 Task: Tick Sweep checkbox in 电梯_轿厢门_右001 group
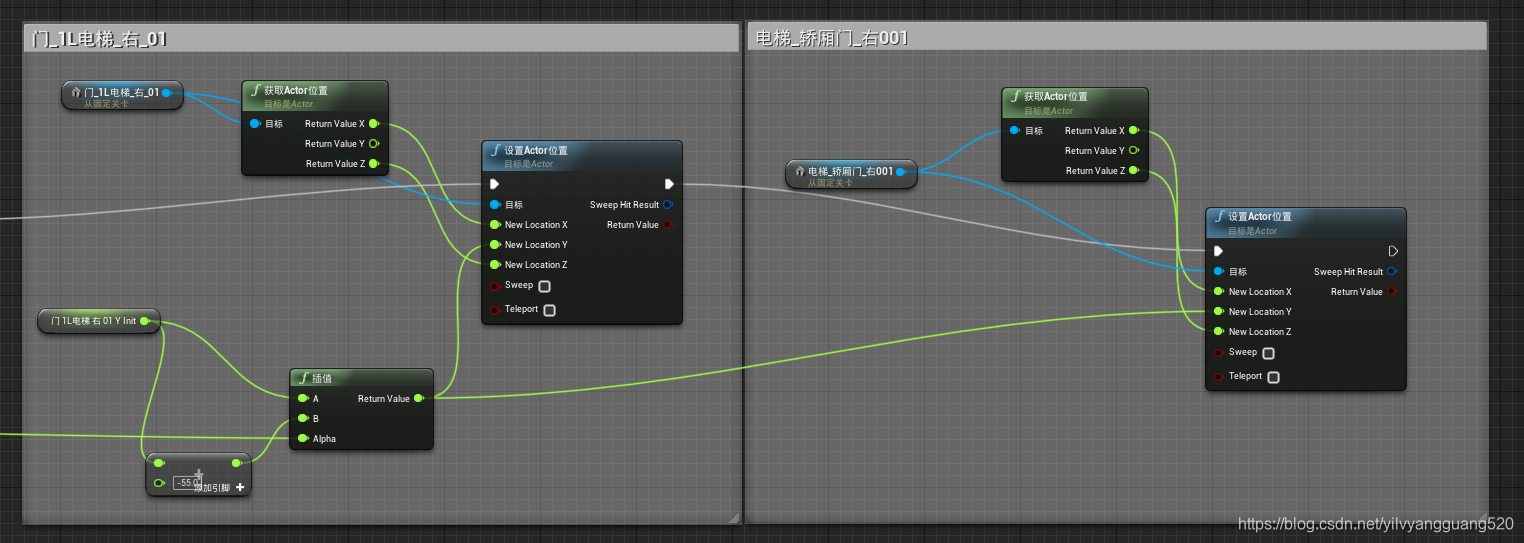[1268, 353]
